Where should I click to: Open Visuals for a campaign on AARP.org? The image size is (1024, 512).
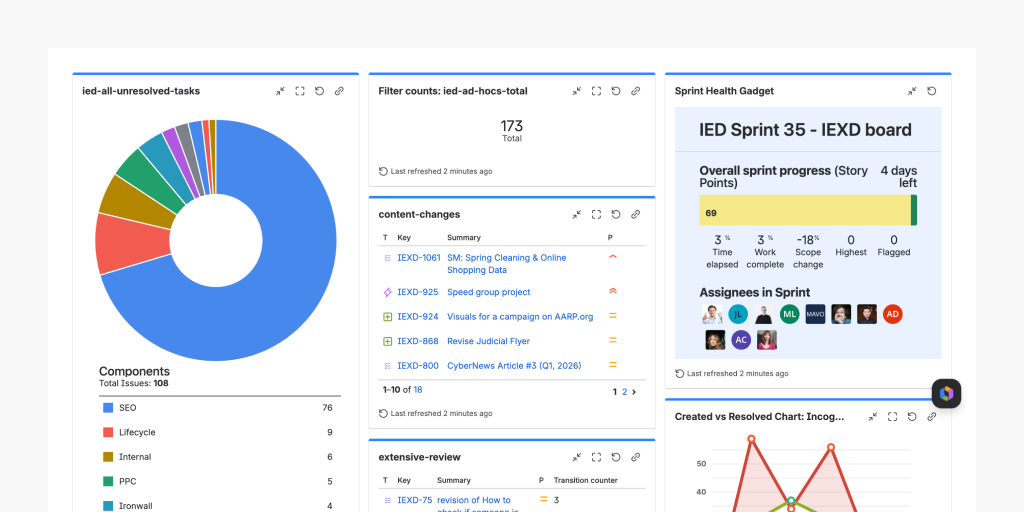520,317
